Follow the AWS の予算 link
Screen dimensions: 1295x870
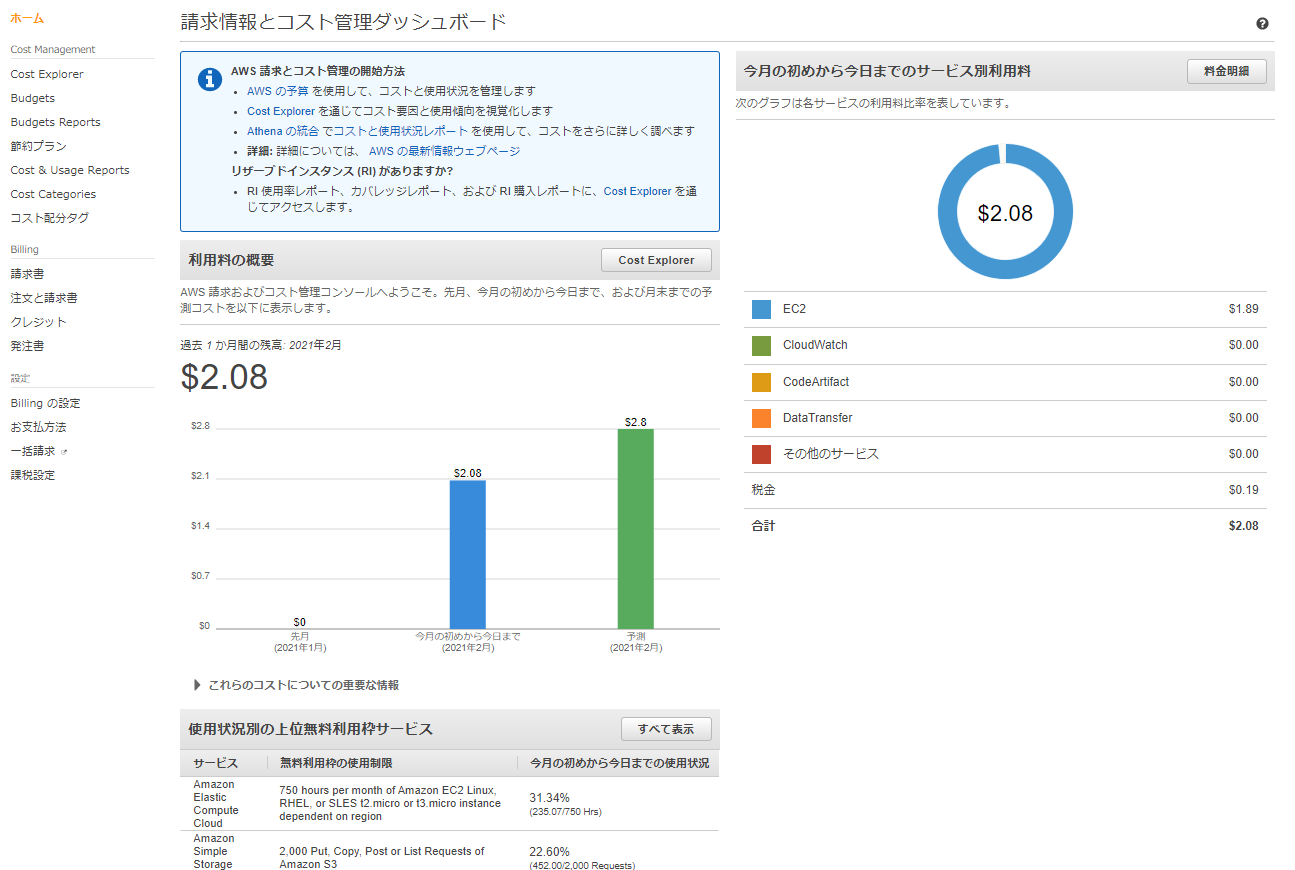click(x=278, y=91)
